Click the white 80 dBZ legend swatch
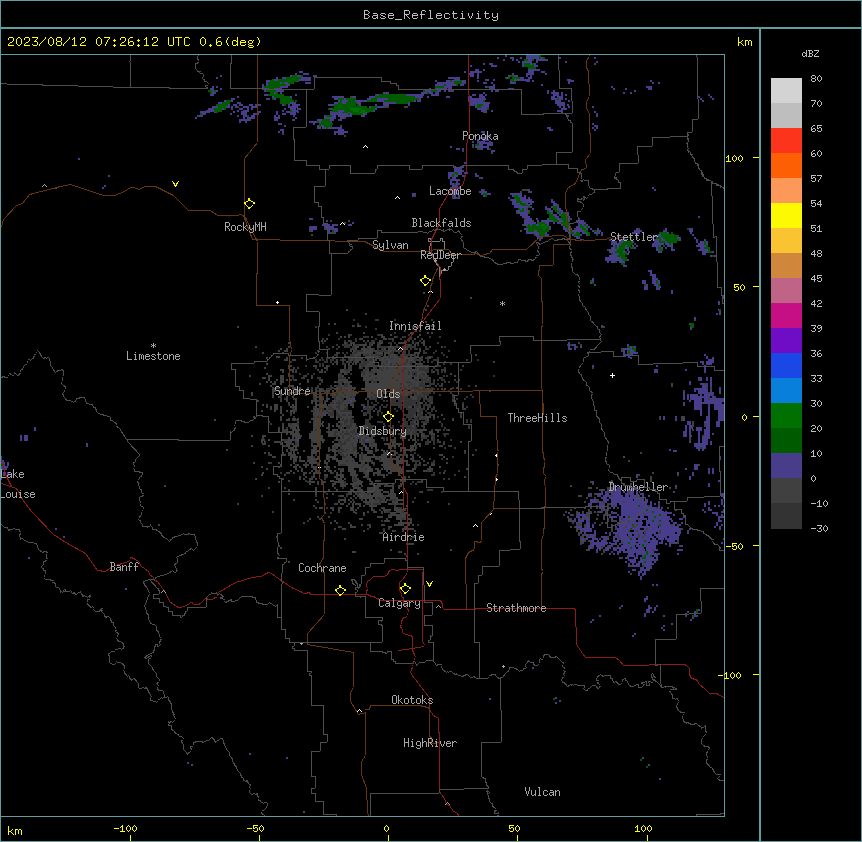The height and width of the screenshot is (842, 862). pyautogui.click(x=786, y=90)
